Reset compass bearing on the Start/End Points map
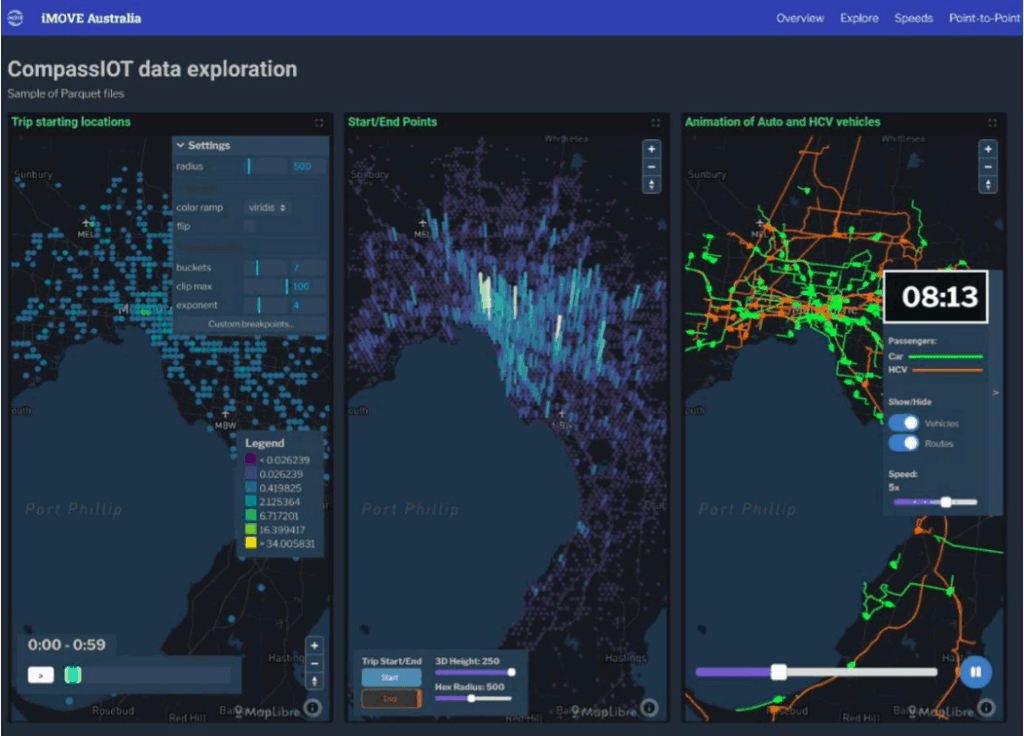Viewport: 1024px width, 736px height. pyautogui.click(x=652, y=185)
